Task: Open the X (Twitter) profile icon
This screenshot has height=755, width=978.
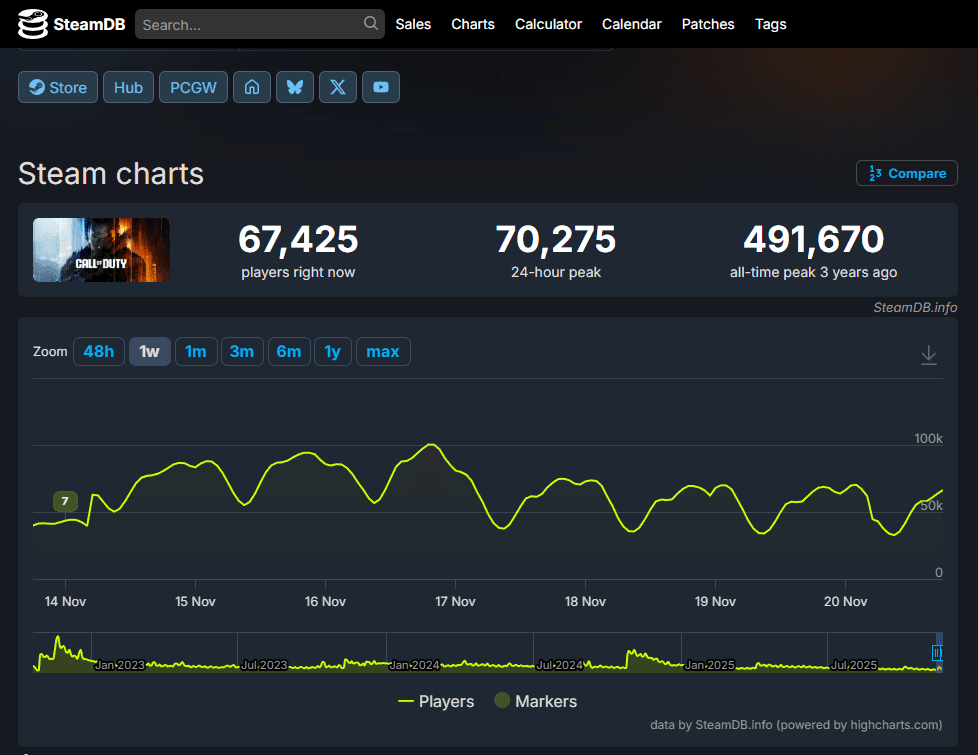Action: (338, 87)
